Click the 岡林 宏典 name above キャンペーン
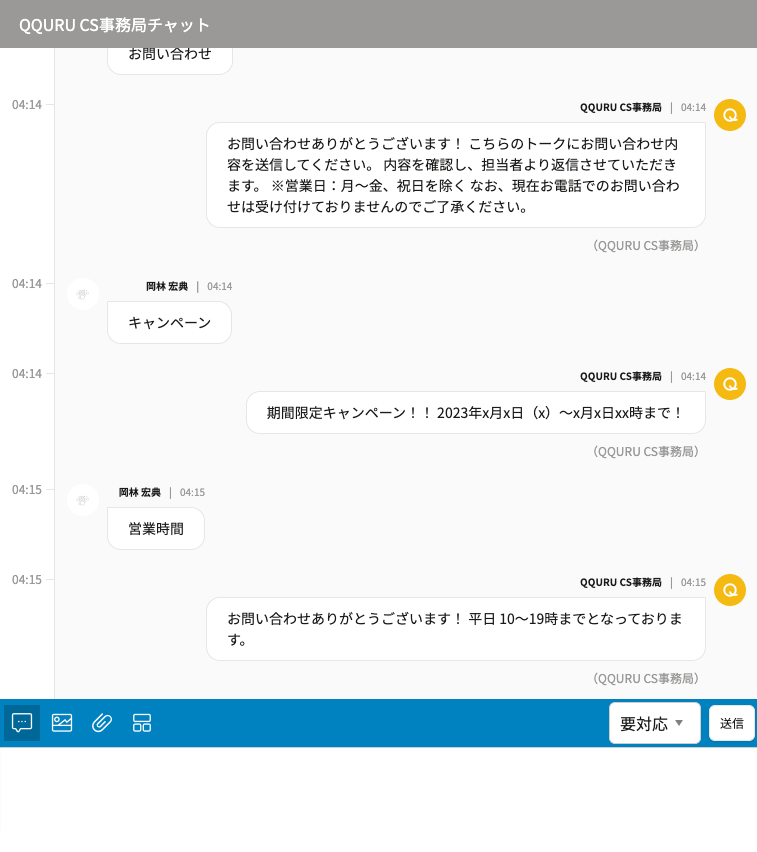 167,286
